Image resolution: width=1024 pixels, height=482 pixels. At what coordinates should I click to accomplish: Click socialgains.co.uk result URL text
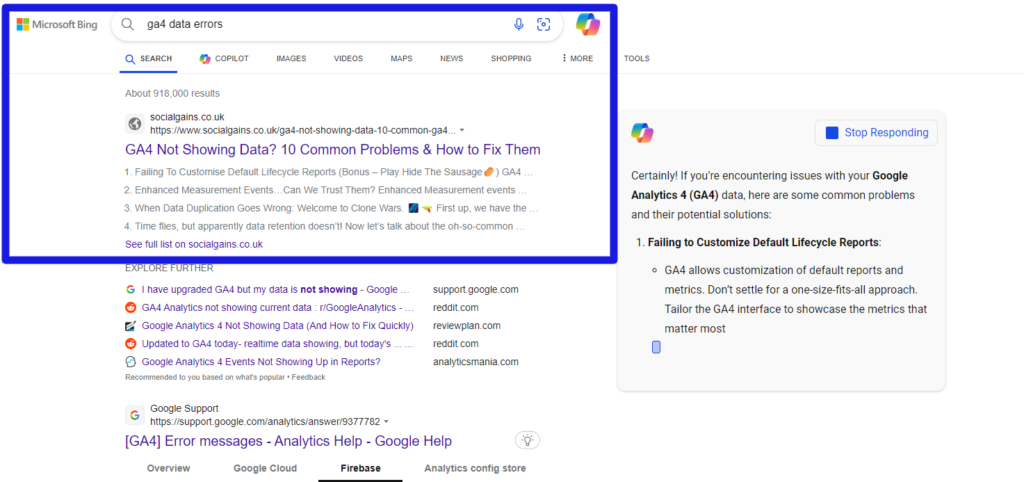[x=303, y=130]
